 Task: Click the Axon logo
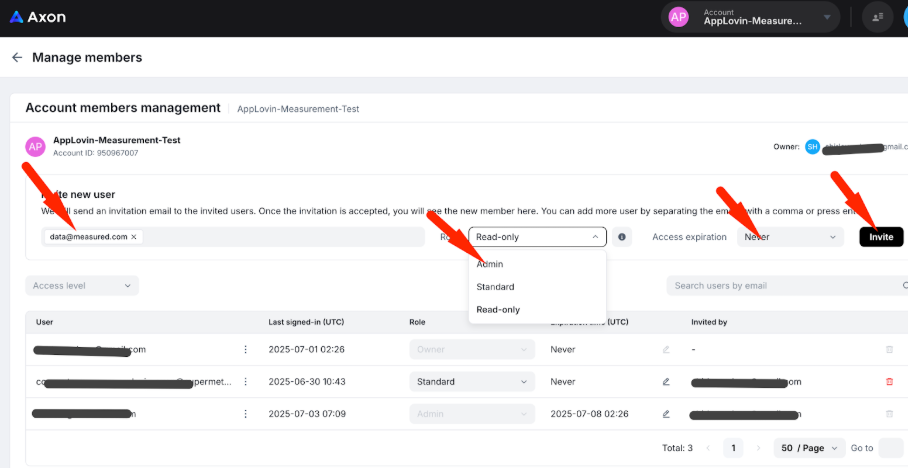(x=38, y=17)
